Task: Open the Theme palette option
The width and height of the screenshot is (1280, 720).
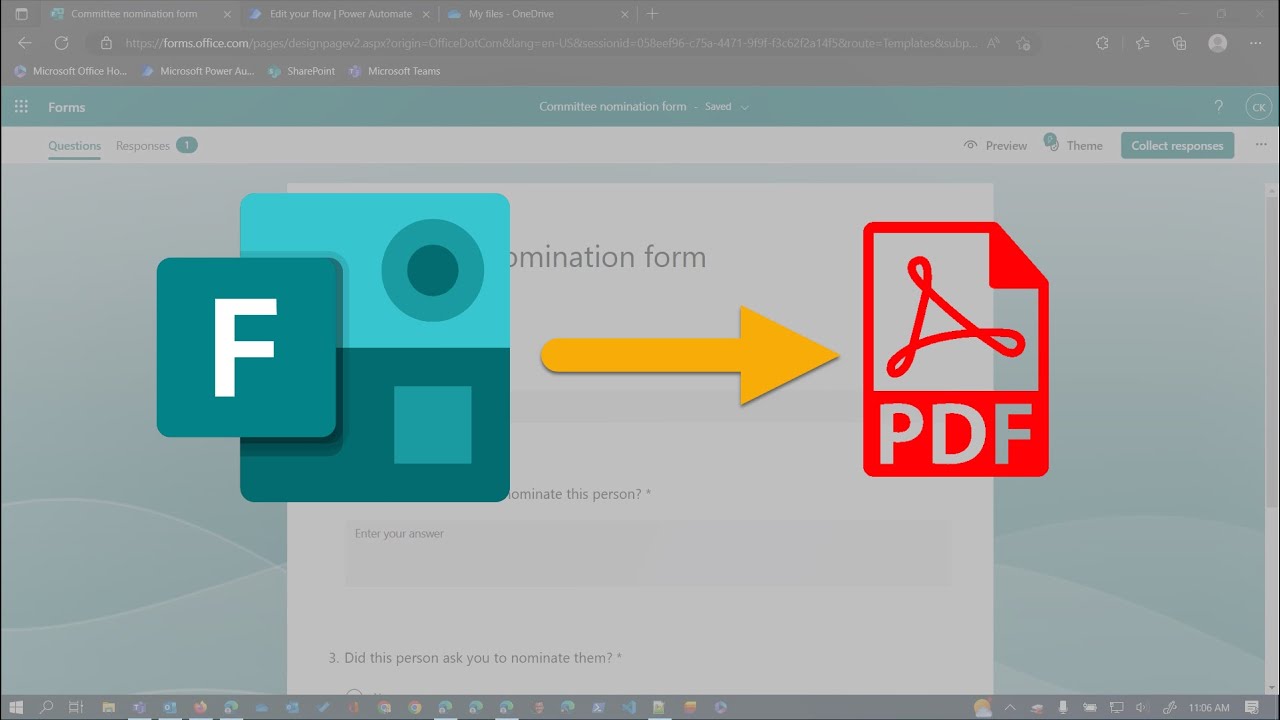Action: point(1073,145)
